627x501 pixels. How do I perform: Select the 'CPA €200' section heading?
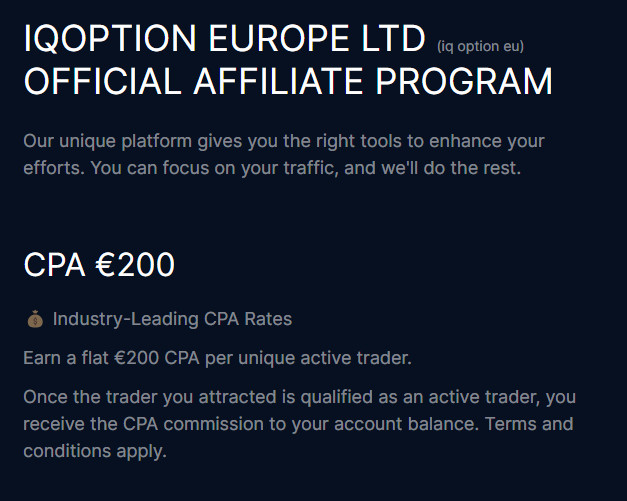99,265
